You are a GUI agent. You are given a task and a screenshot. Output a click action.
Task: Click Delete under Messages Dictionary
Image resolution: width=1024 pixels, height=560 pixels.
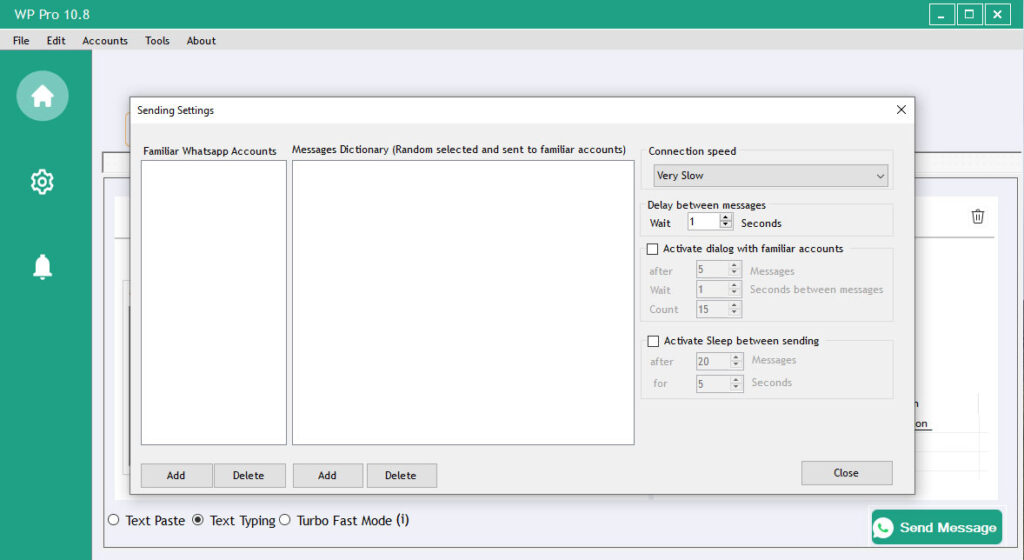click(x=401, y=475)
